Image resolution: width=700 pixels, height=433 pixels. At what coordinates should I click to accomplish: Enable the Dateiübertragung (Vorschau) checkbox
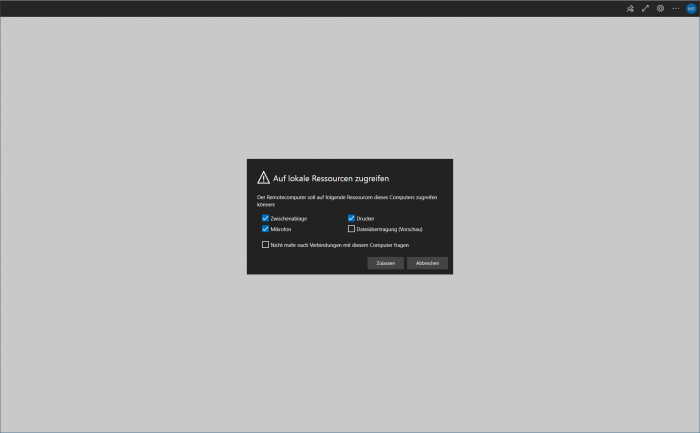[352, 229]
